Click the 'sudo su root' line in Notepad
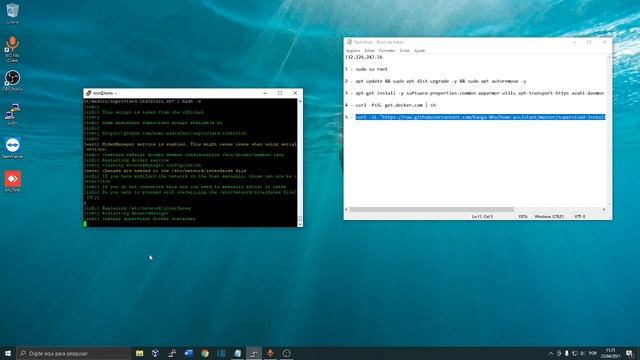 pyautogui.click(x=366, y=69)
